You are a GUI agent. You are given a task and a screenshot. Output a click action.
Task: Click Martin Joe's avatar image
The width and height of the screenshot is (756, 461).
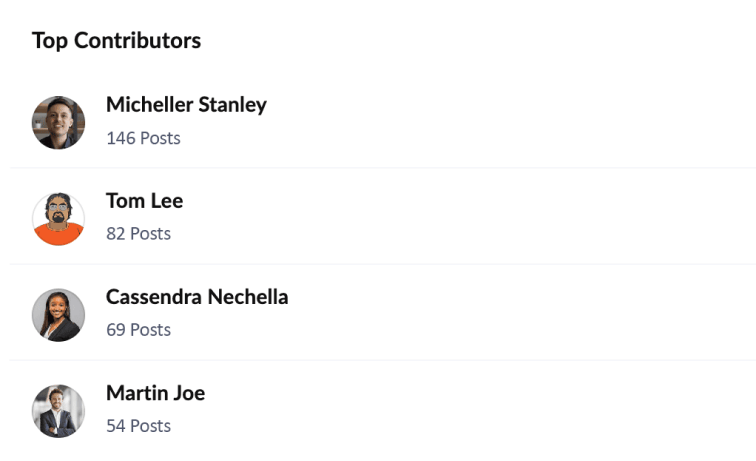click(x=58, y=411)
